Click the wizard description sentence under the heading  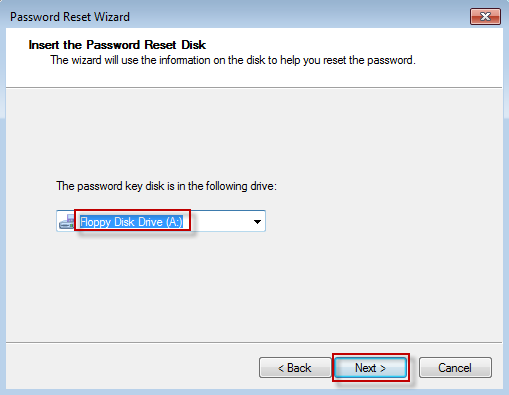pyautogui.click(x=233, y=60)
